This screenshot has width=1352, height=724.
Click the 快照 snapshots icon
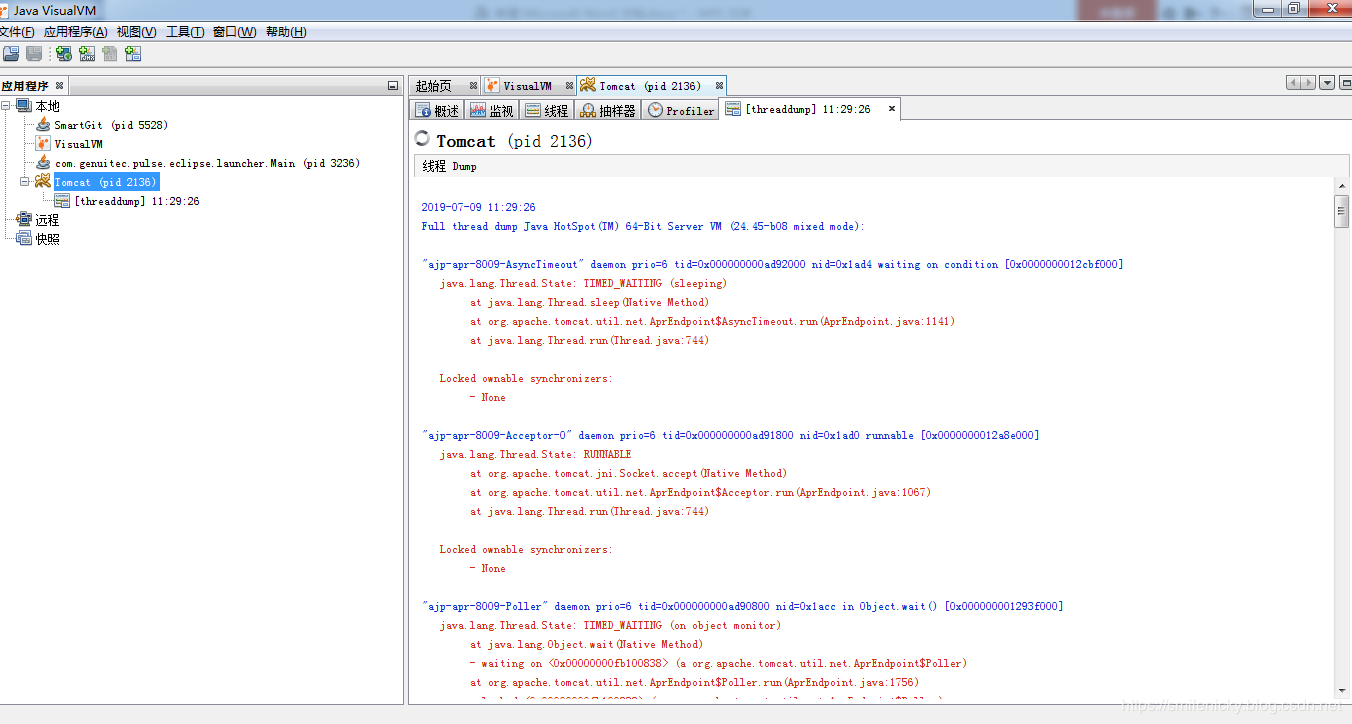[x=24, y=239]
